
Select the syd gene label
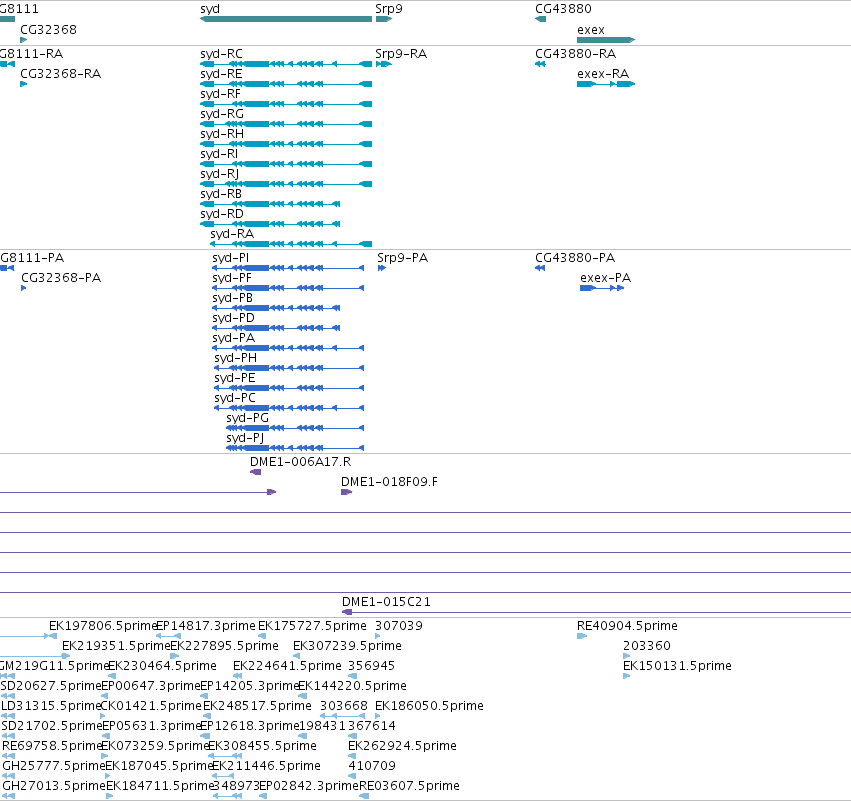pyautogui.click(x=210, y=9)
